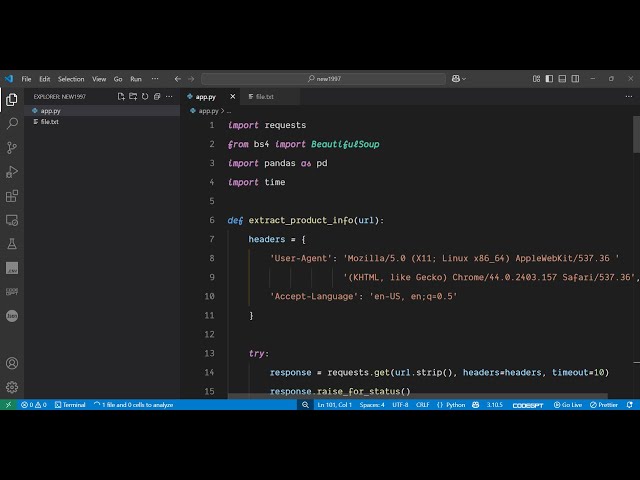Open the Extensions view
This screenshot has height=480, width=640.
[12, 196]
